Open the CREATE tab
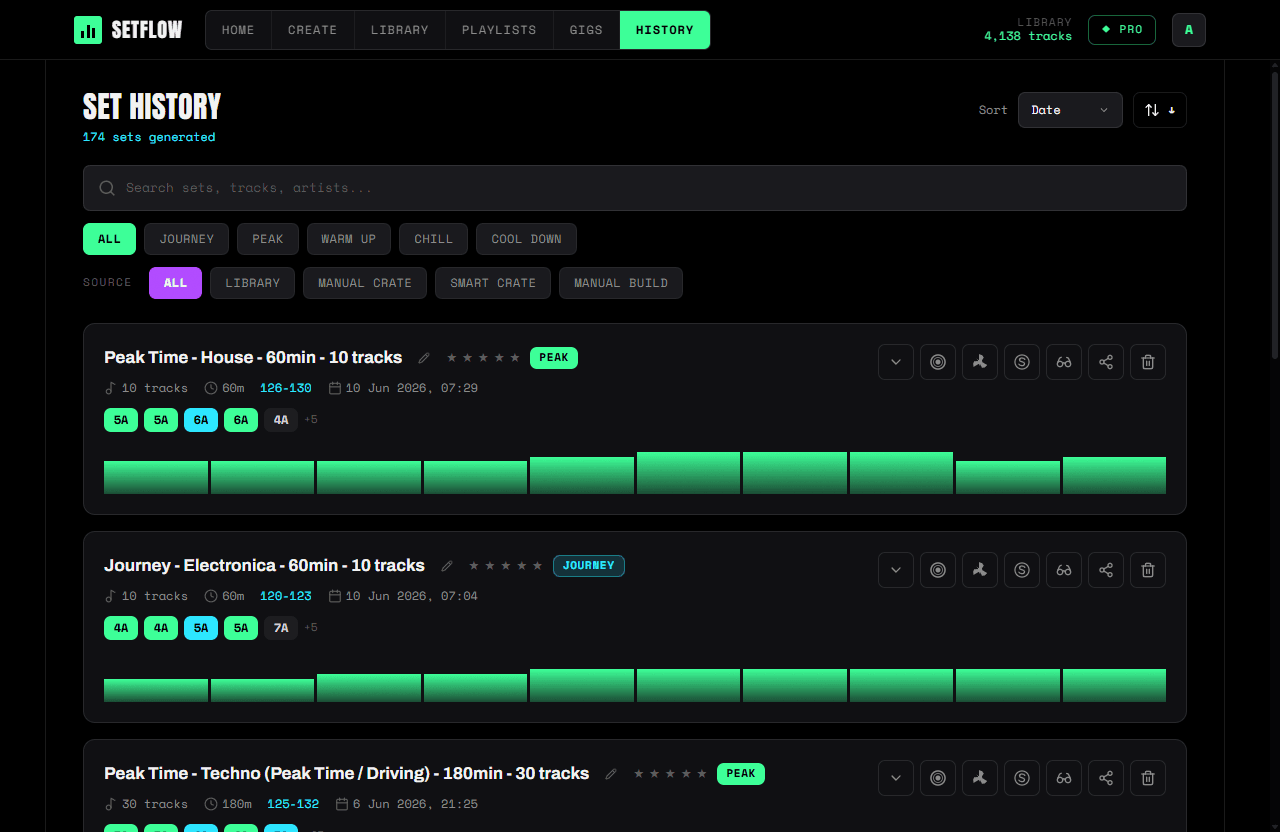 312,30
